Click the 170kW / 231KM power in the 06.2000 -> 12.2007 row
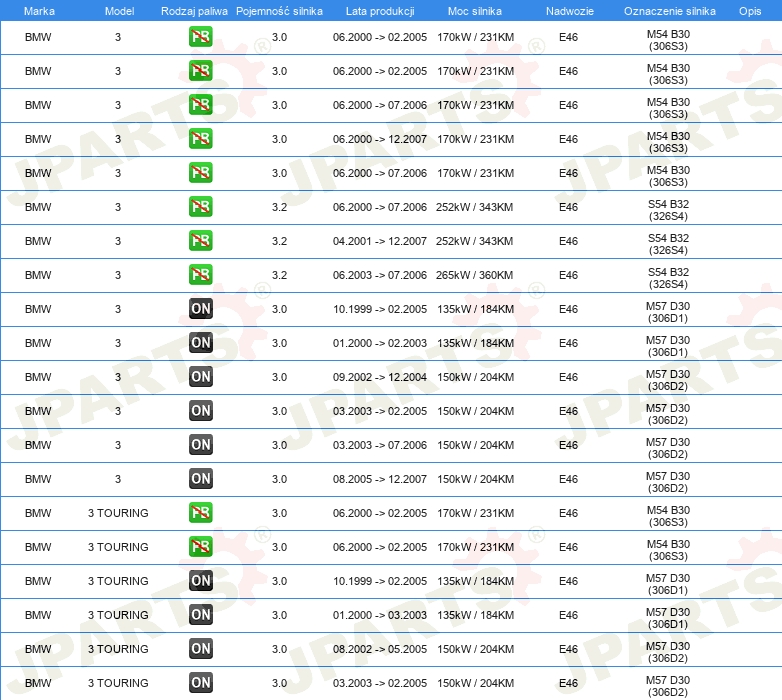Screen dimensions: 782x700 pos(475,139)
